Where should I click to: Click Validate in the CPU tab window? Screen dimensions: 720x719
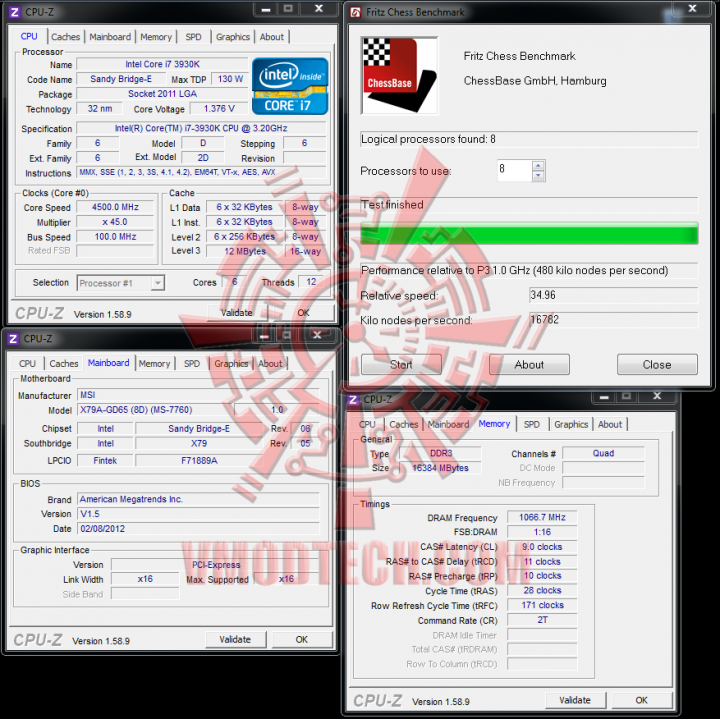click(x=236, y=313)
